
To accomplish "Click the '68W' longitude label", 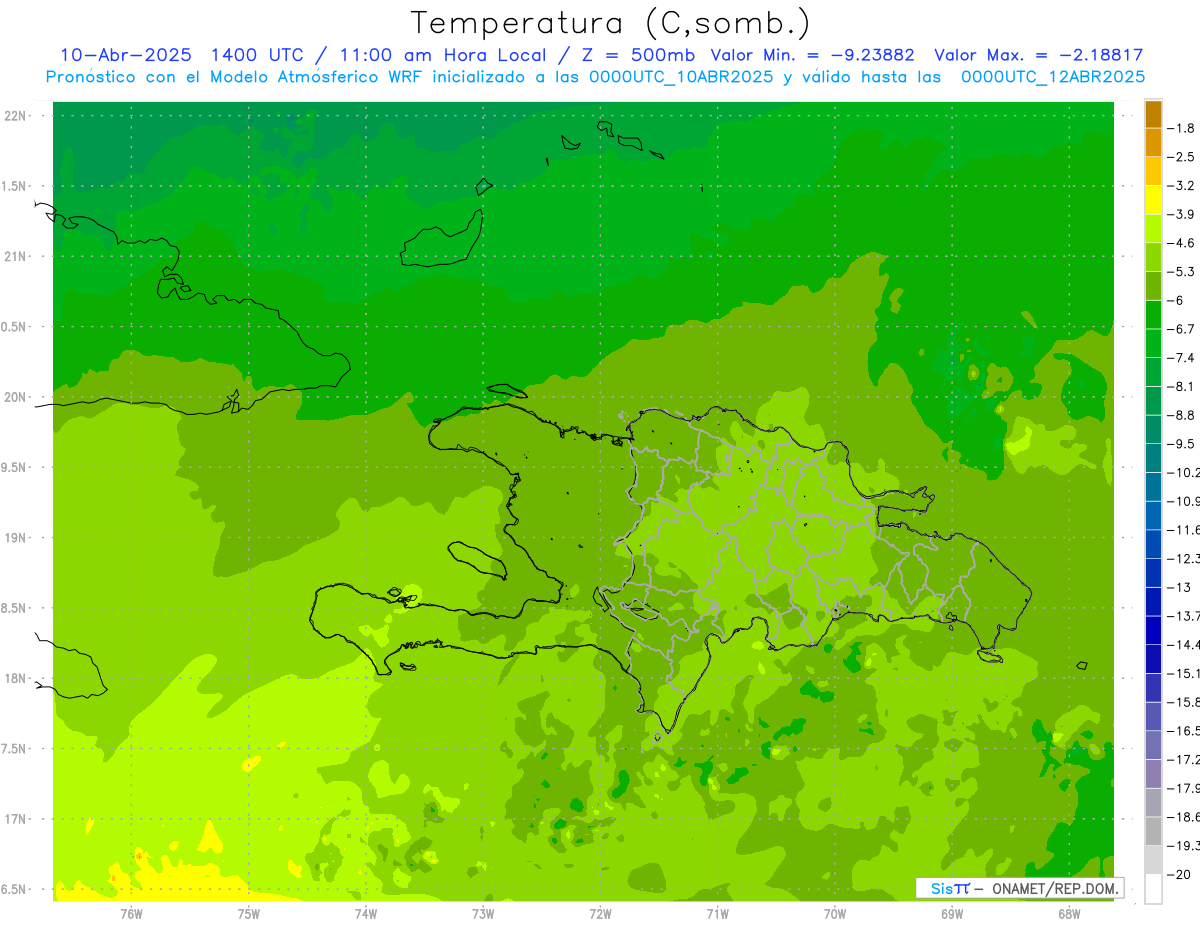I will pos(1069,914).
